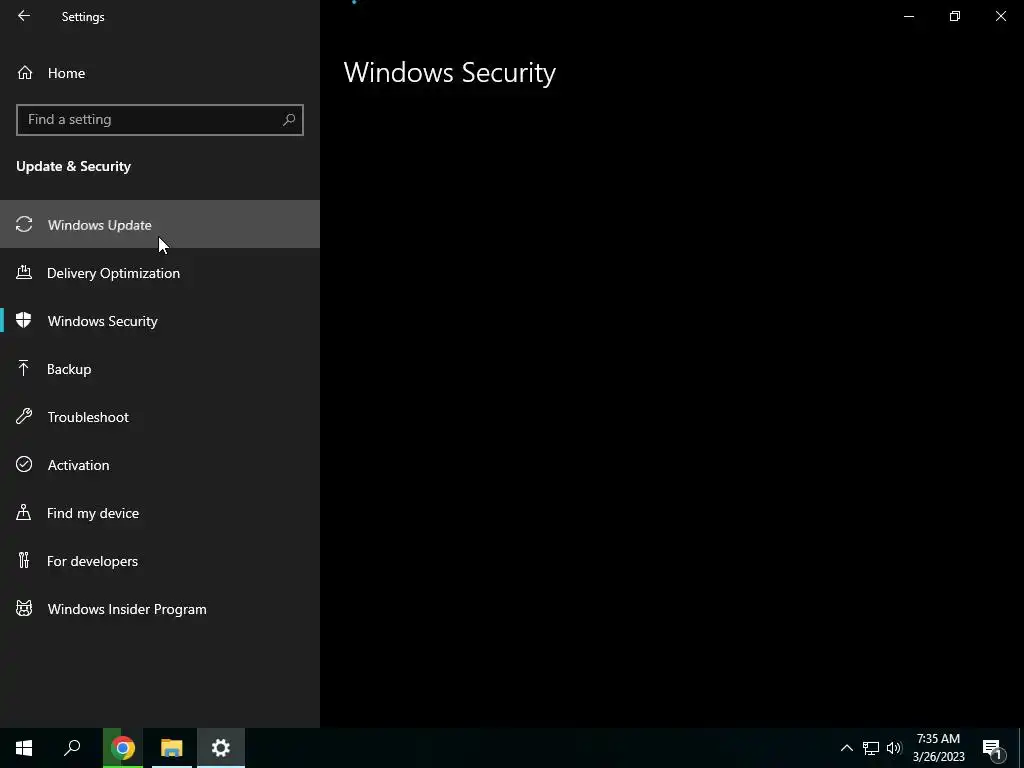This screenshot has height=768, width=1024.
Task: Click the Windows Update refresh arrows icon
Action: pyautogui.click(x=24, y=225)
